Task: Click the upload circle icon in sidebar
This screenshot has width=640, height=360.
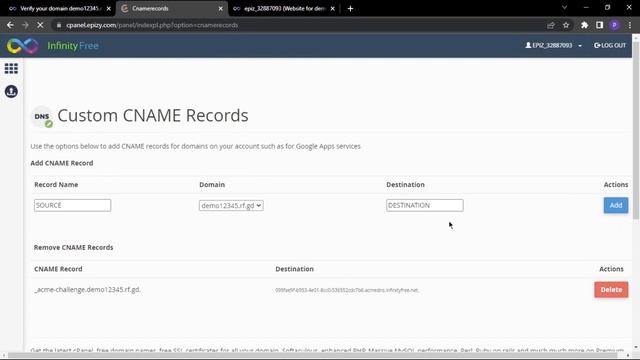Action: (11, 91)
